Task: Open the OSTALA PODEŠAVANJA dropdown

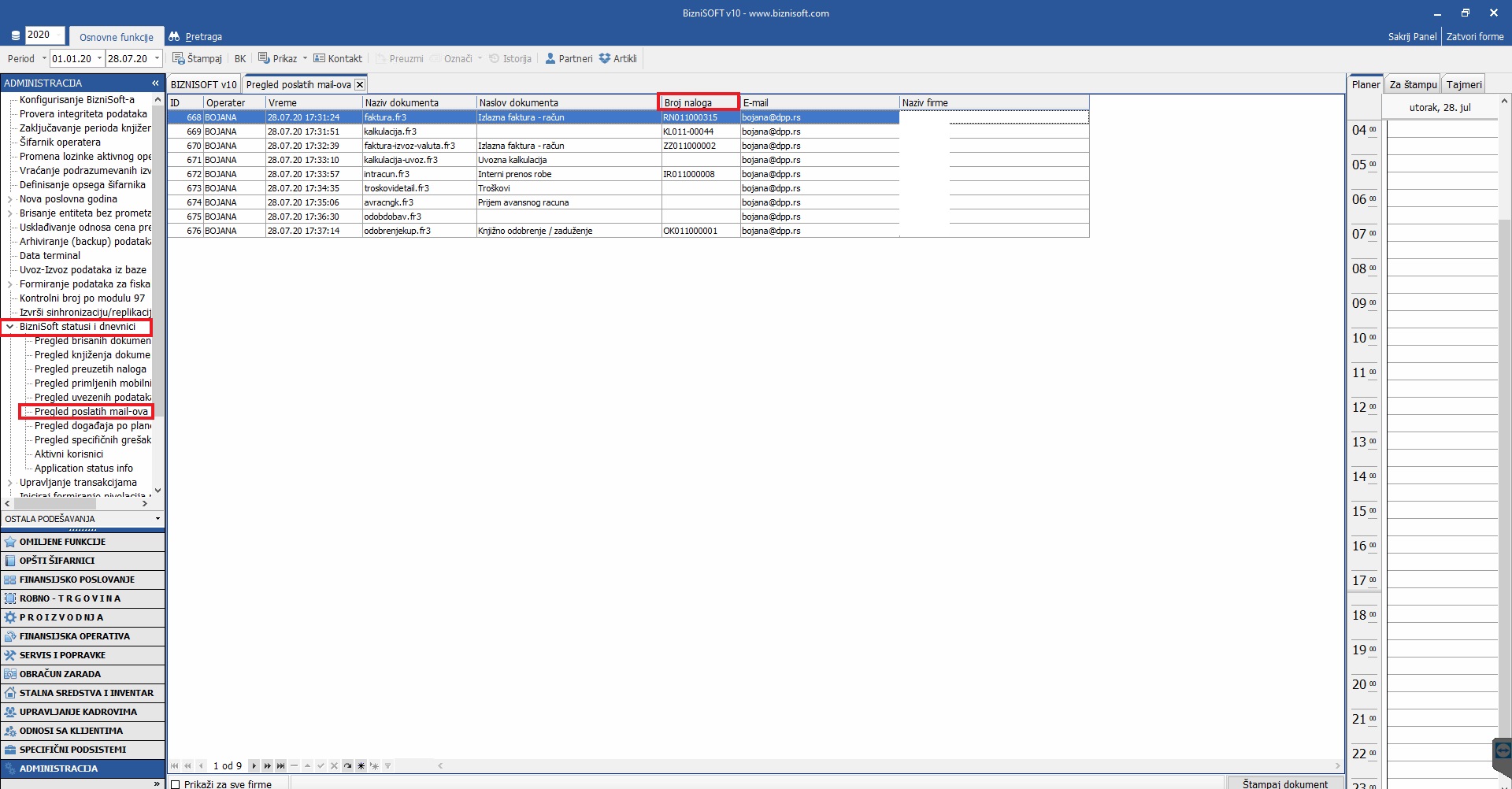Action: coord(157,519)
